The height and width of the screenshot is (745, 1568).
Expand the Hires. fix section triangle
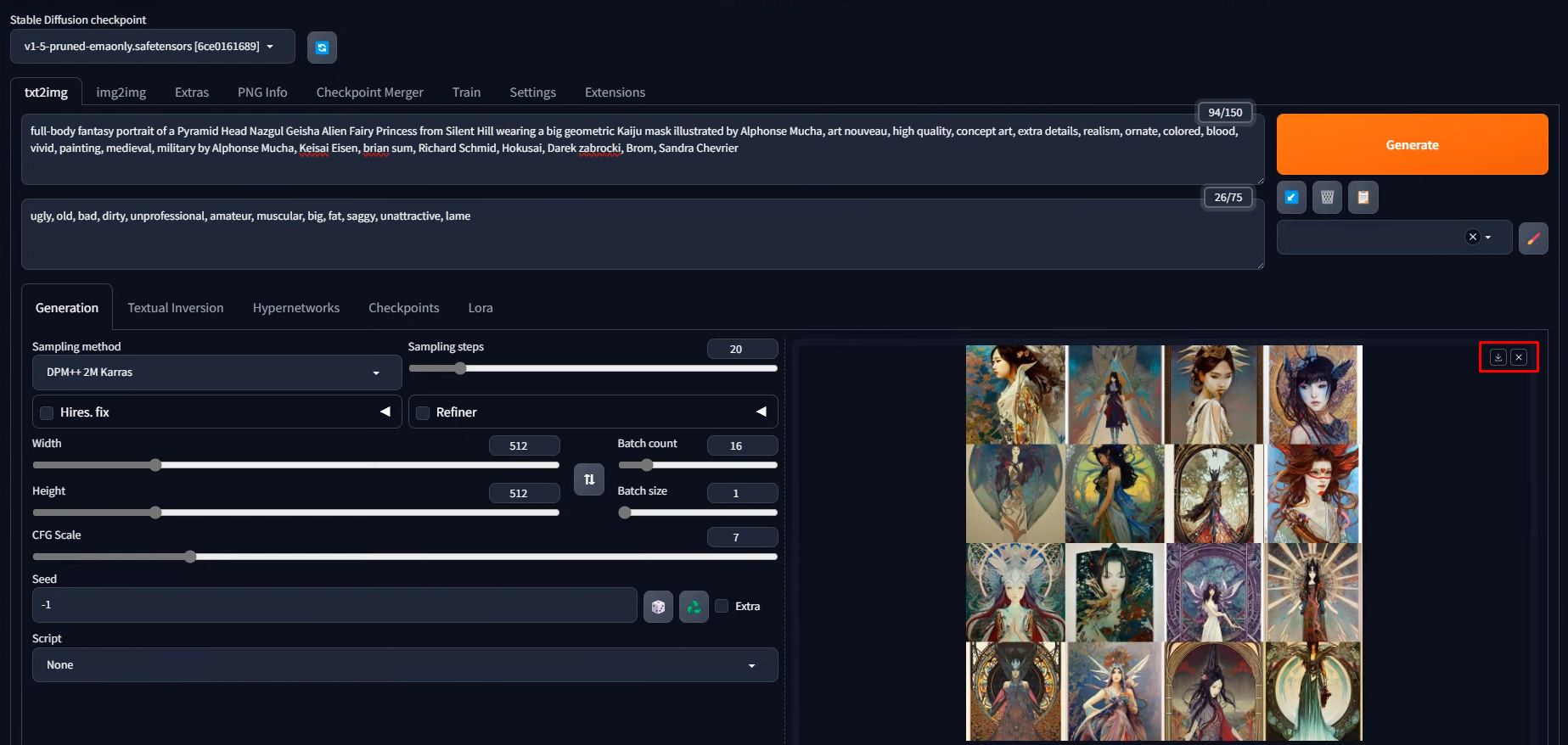tap(385, 412)
